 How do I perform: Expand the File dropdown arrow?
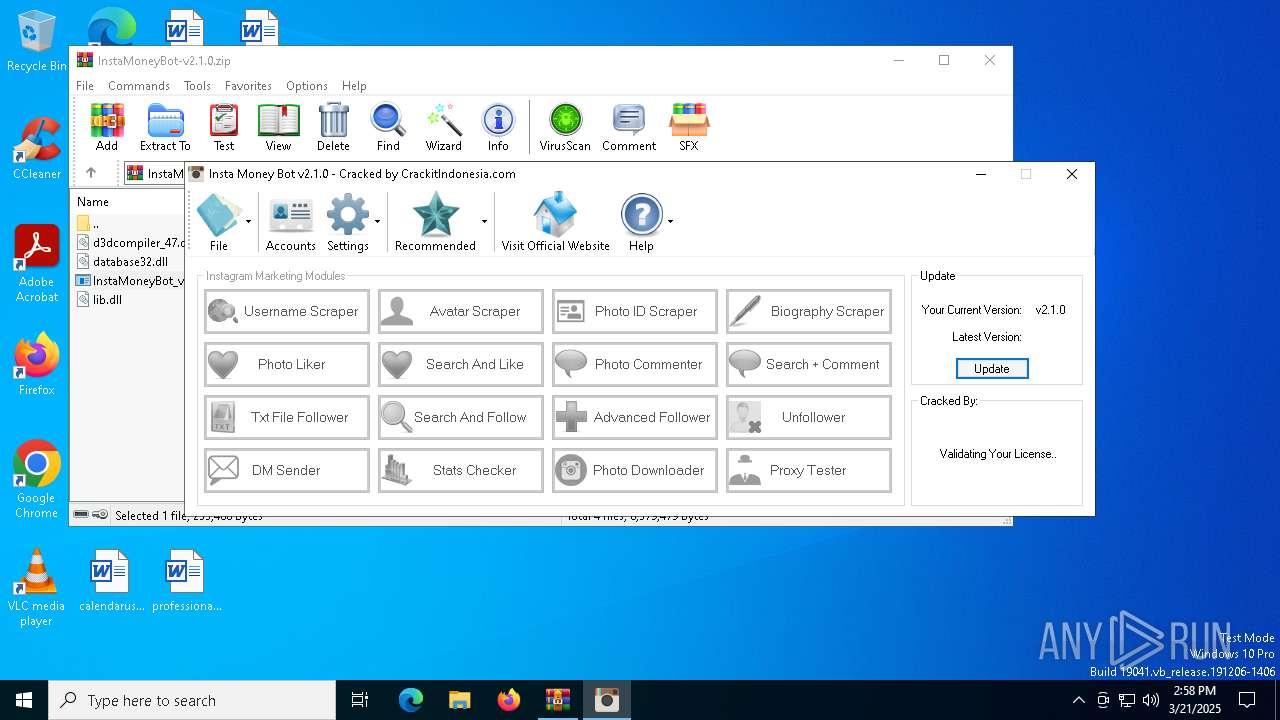248,222
